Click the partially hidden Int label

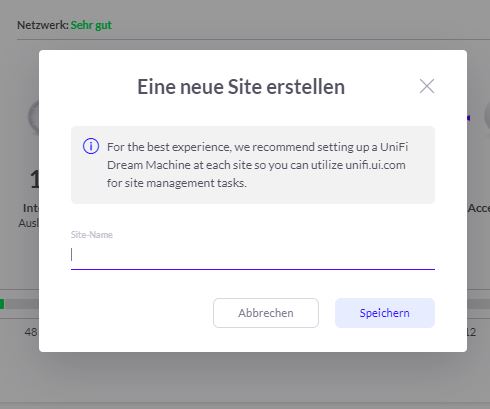pyautogui.click(x=31, y=208)
